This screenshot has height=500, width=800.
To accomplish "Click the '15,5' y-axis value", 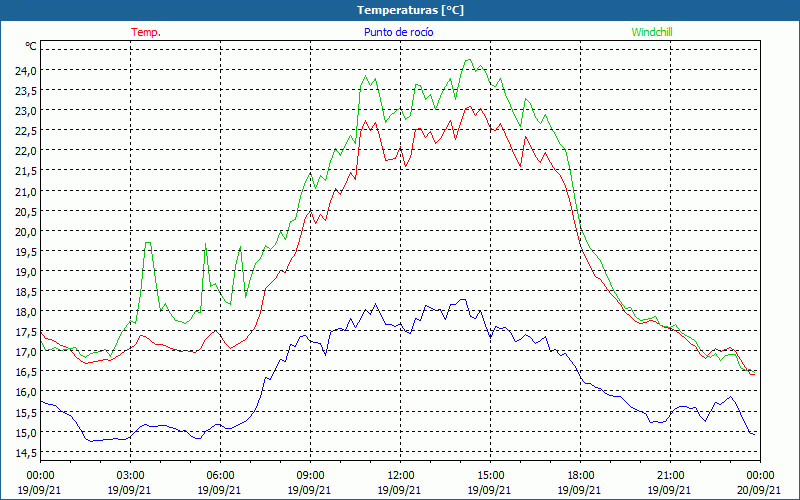I will [25, 412].
